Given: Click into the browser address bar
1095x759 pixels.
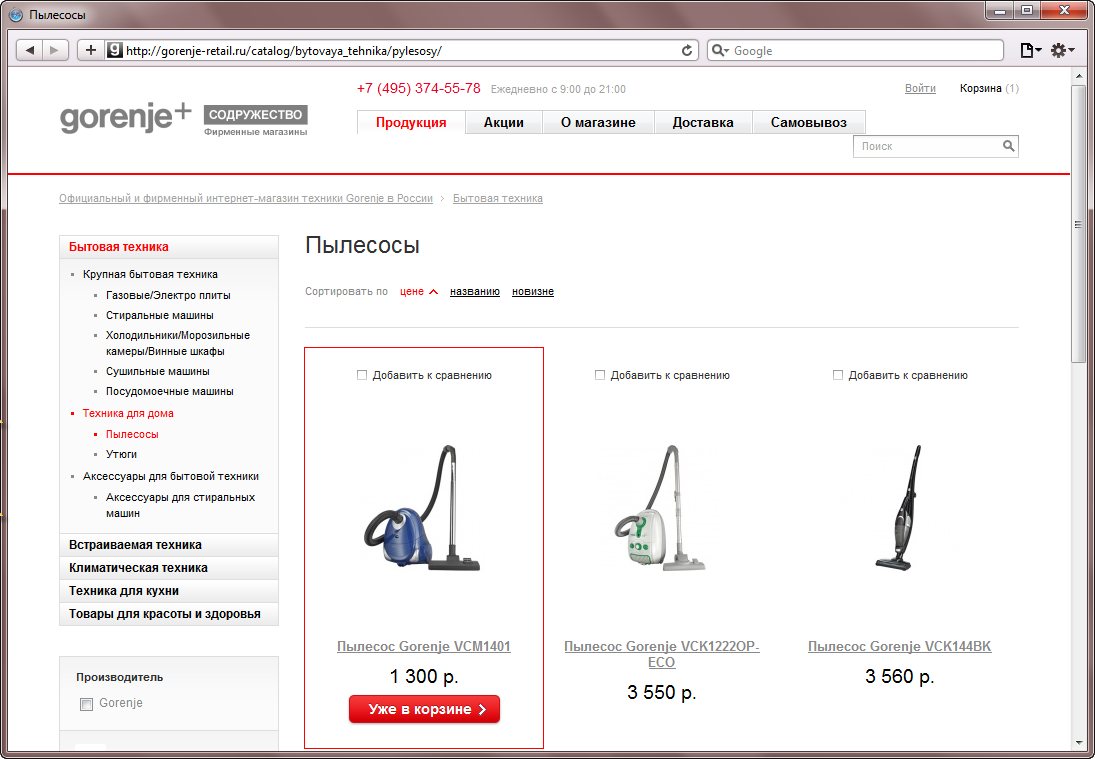Looking at the screenshot, I should coord(402,50).
